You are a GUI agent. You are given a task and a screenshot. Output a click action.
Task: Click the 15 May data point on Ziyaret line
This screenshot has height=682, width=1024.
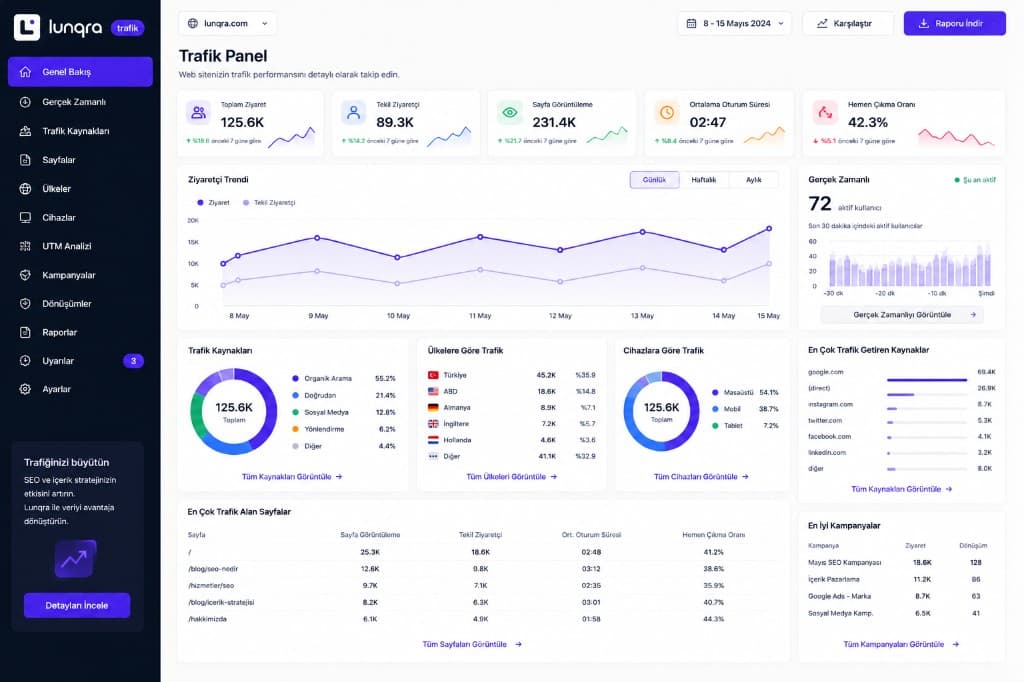[x=769, y=229]
